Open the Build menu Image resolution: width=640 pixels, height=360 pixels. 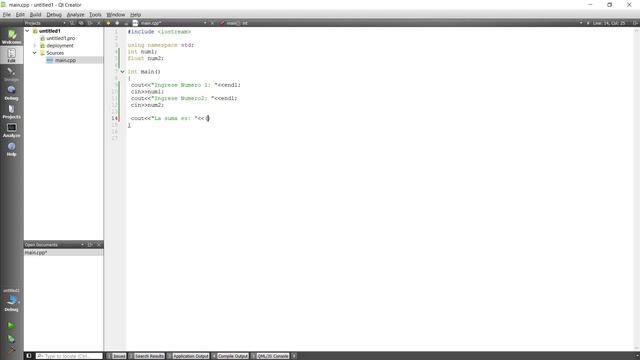point(36,14)
